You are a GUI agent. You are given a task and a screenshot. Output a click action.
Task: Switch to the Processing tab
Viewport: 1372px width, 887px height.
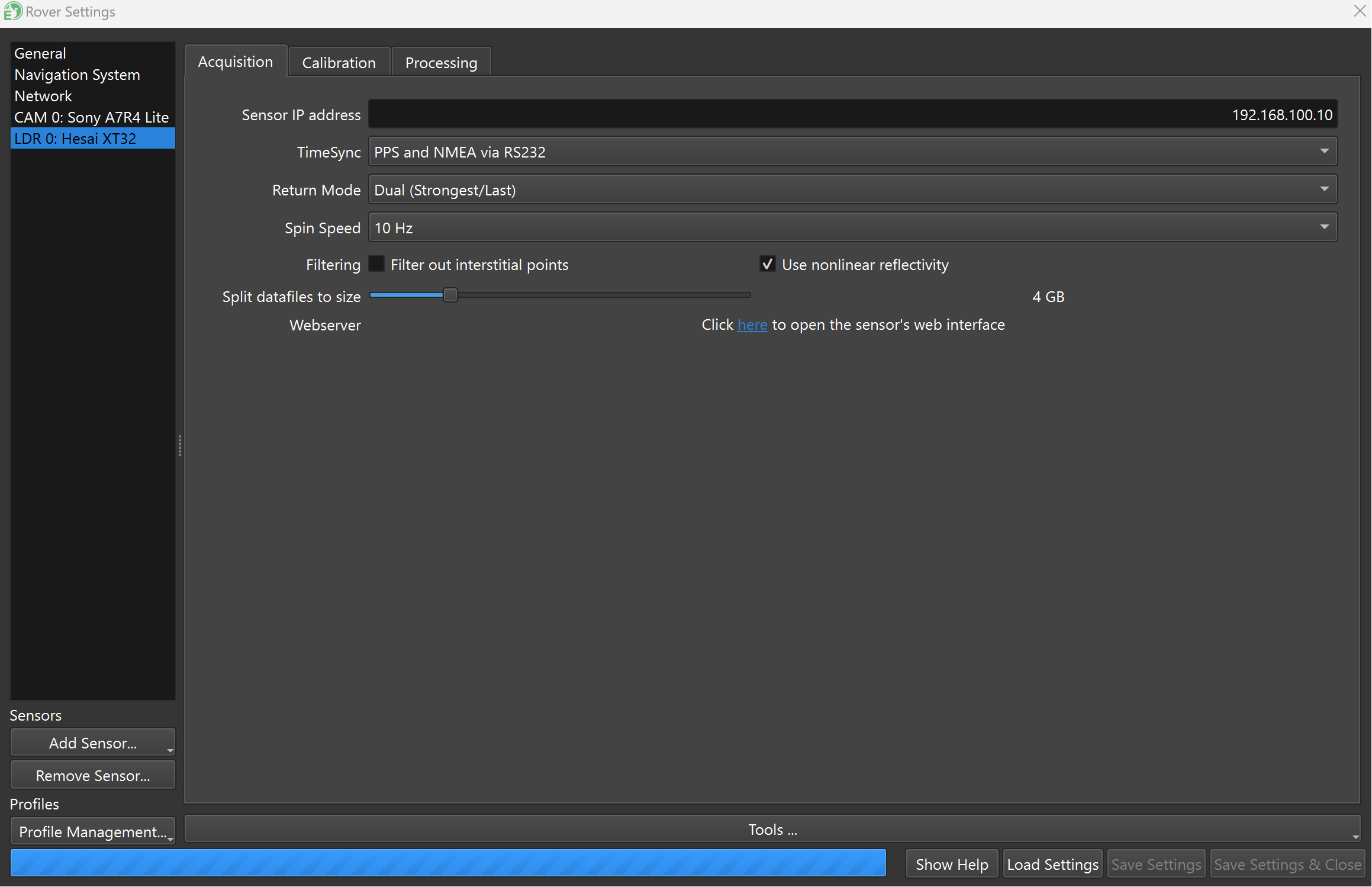tap(441, 63)
